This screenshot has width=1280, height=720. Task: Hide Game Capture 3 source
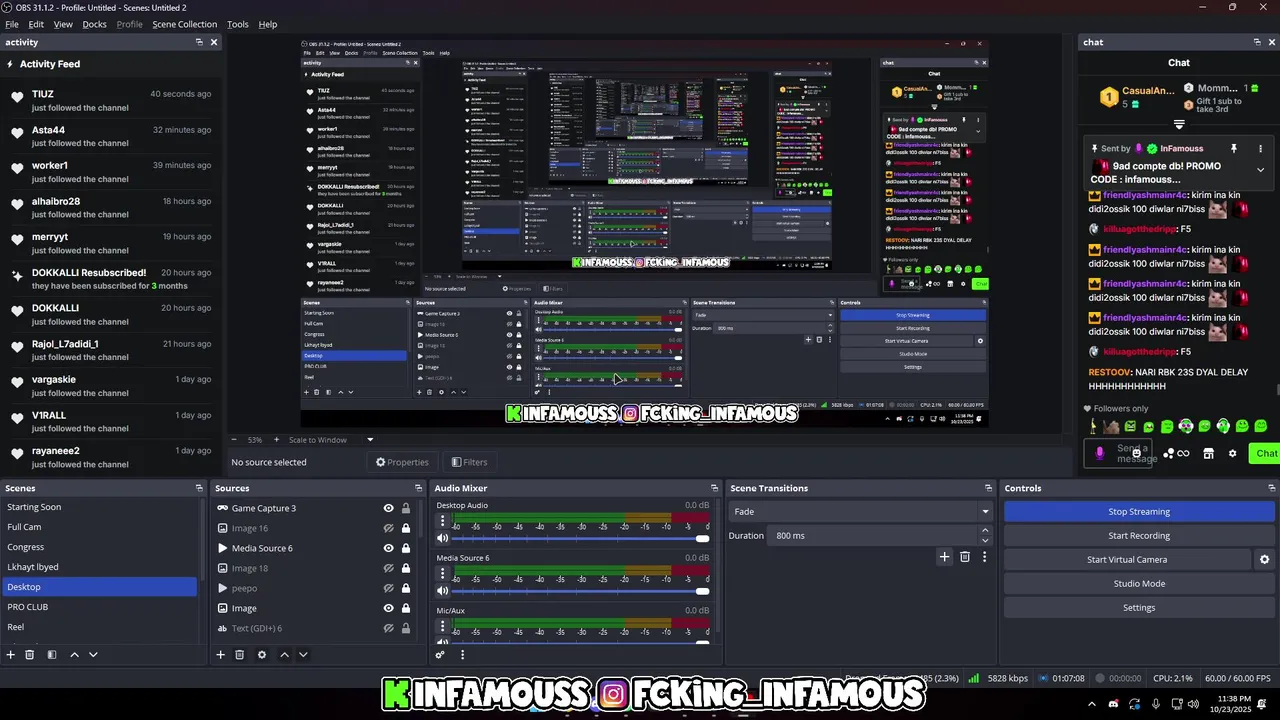click(x=388, y=508)
